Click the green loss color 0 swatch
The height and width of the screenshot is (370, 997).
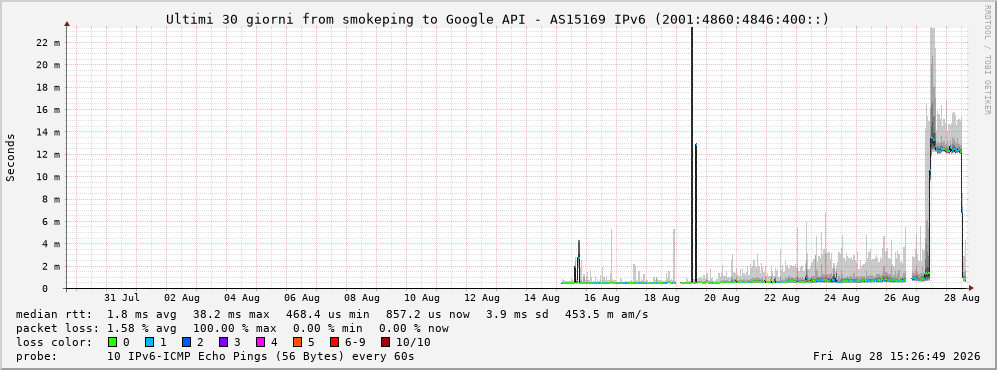click(113, 342)
